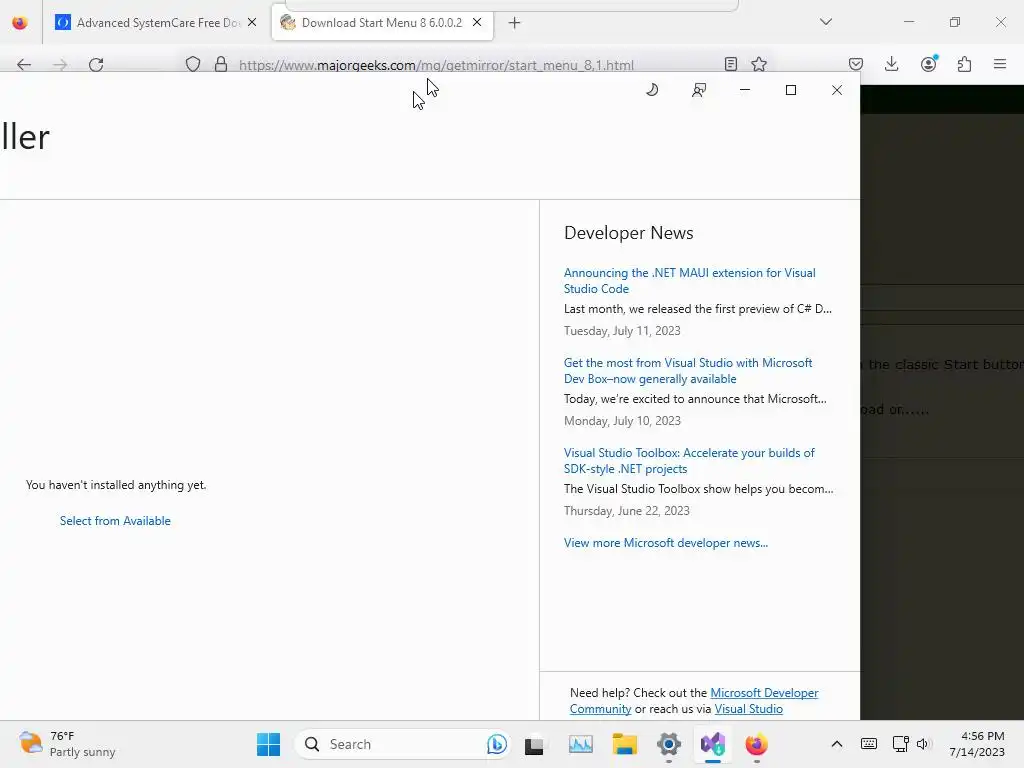Screen dimensions: 1024x768
Task: Reload the current Firefox page
Action: click(96, 64)
